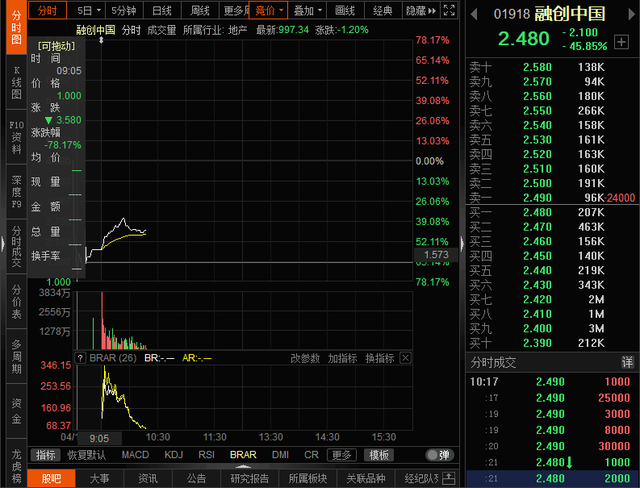Switch to 日线 daily chart
640x488 pixels.
[x=162, y=11]
